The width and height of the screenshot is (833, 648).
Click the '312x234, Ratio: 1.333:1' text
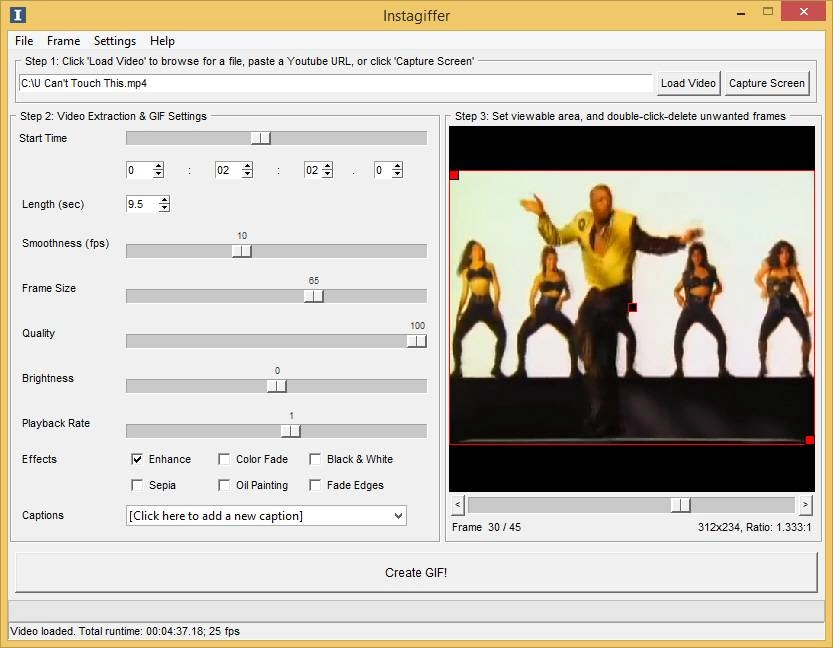click(x=754, y=527)
